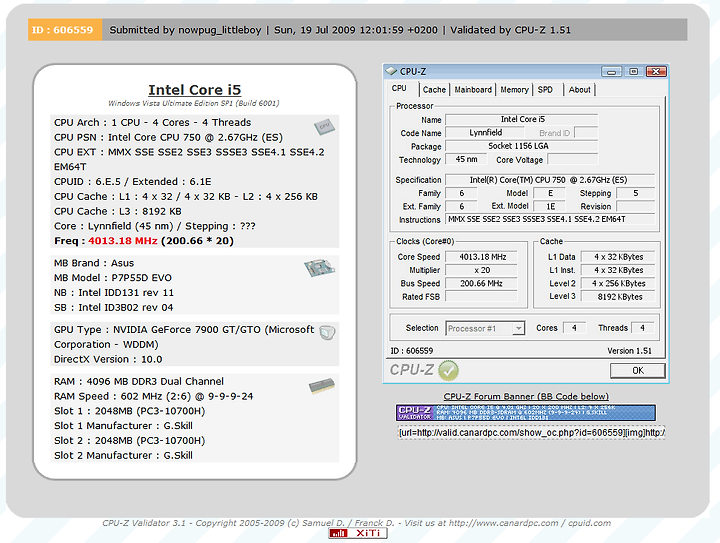Screen dimensions: 720x543
Task: Click the empty Core Voltage field
Action: 573,159
